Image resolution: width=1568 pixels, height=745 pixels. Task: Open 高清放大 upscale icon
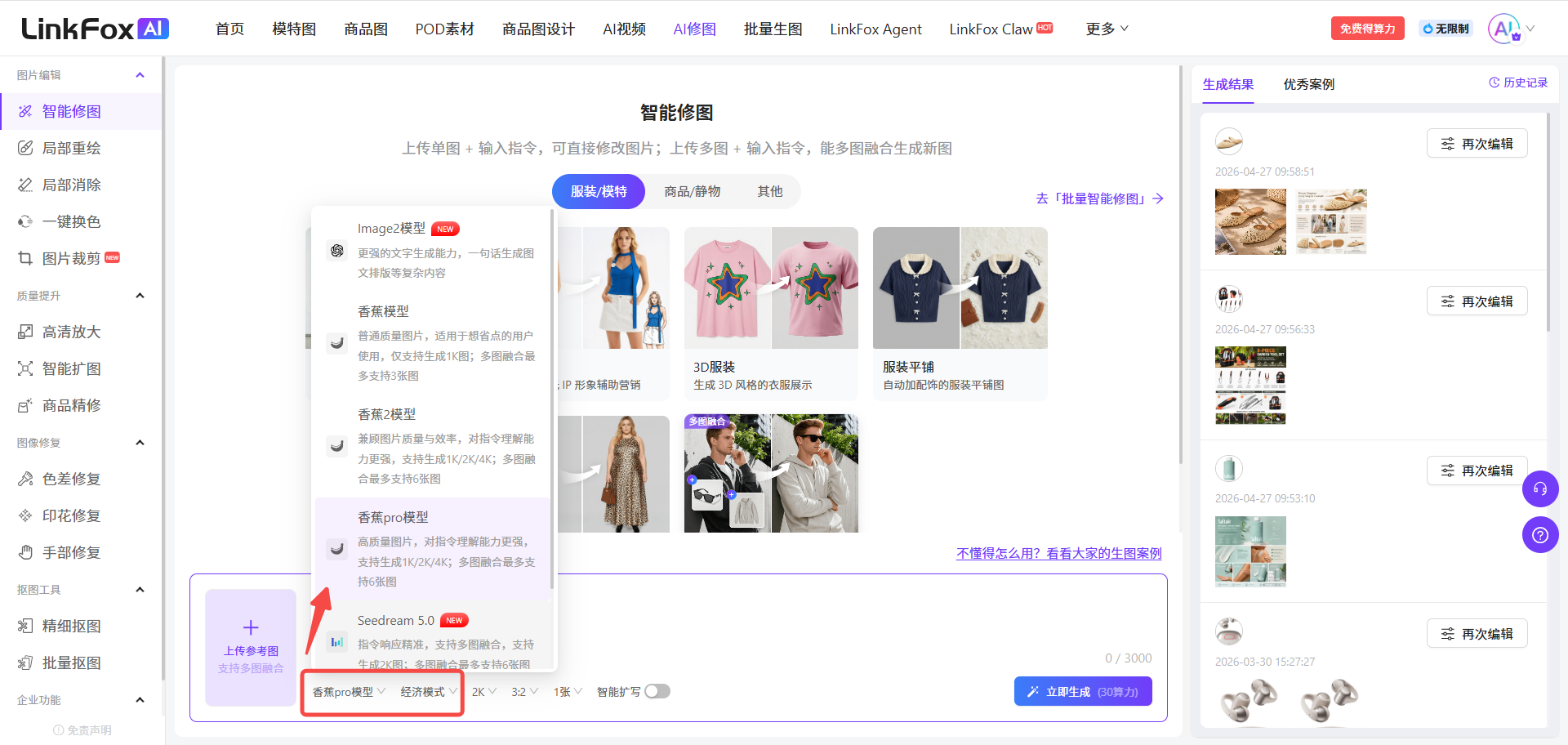[25, 332]
